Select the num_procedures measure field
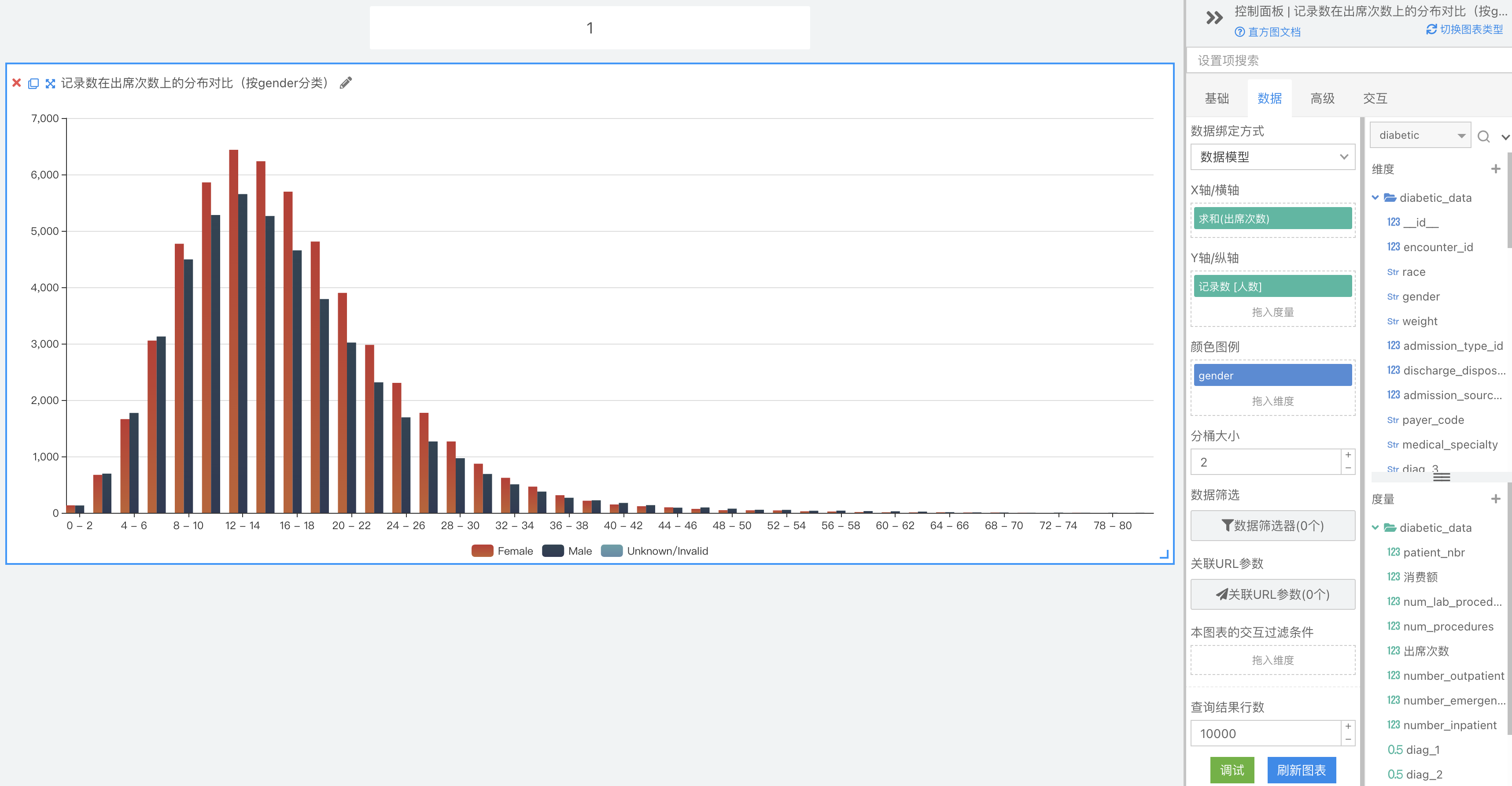Screen dimensions: 1512x786 click(1440, 626)
